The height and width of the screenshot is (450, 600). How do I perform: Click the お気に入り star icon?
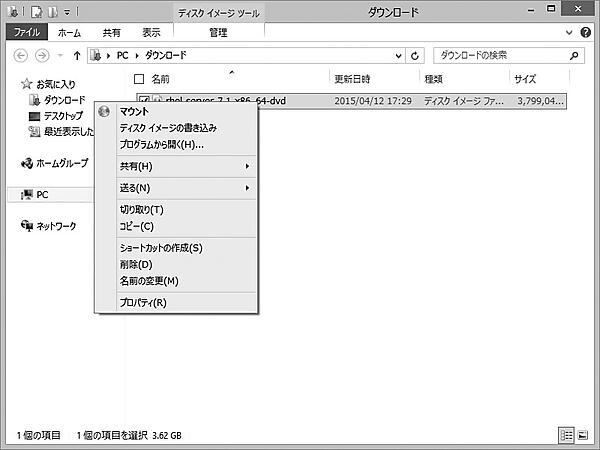(x=26, y=83)
